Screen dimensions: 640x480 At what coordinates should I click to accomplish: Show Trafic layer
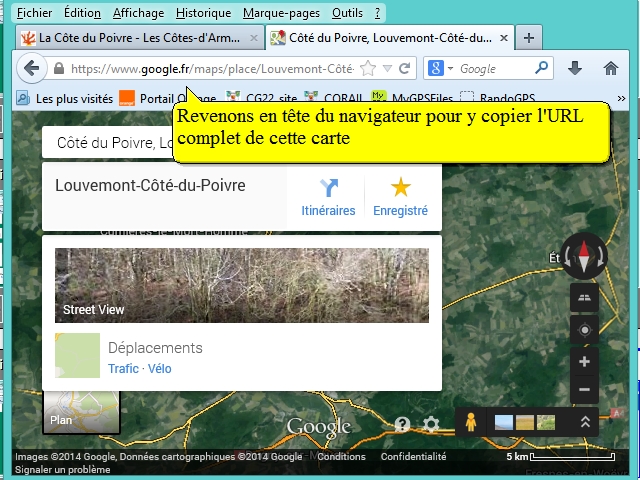click(x=123, y=369)
